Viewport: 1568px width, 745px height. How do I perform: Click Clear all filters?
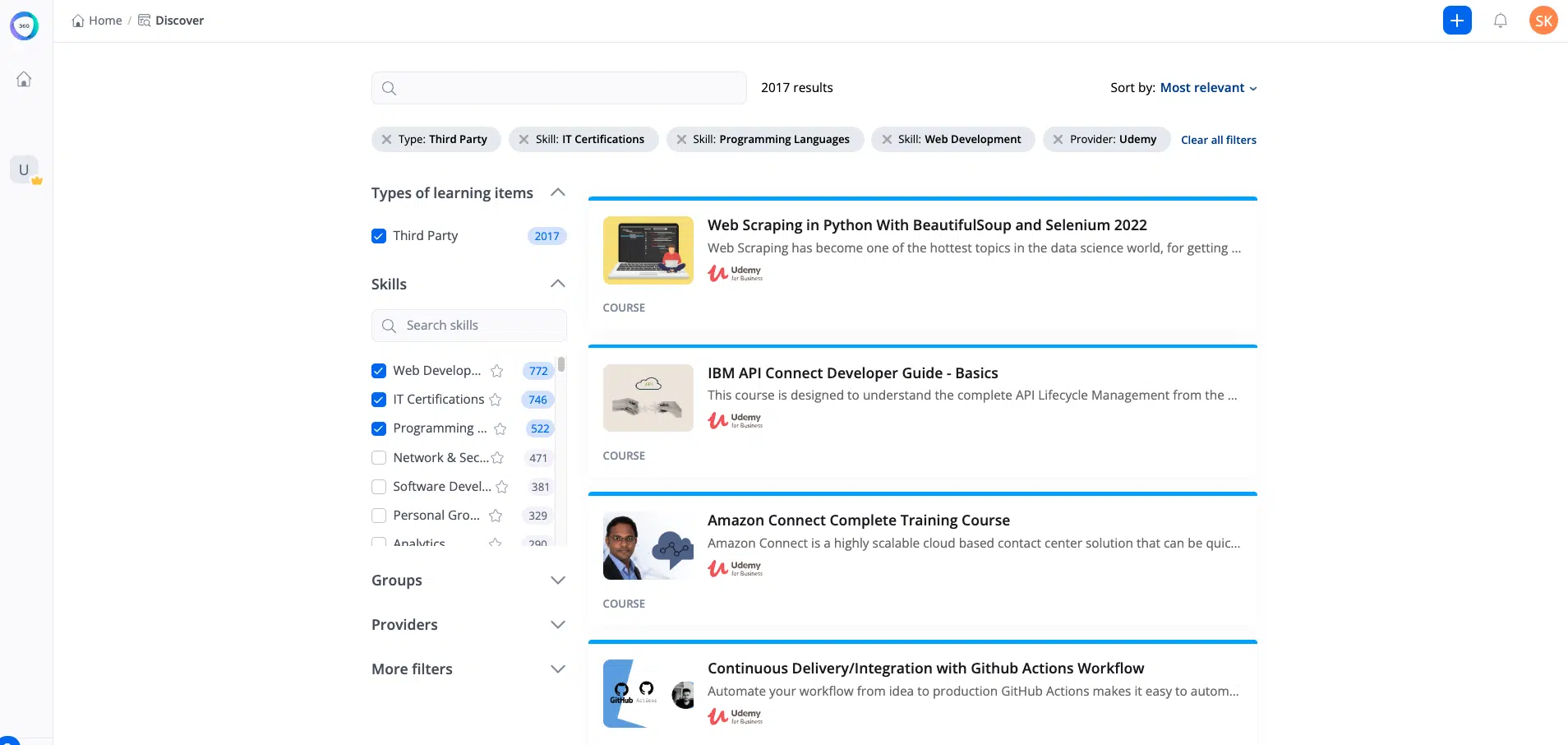point(1219,140)
